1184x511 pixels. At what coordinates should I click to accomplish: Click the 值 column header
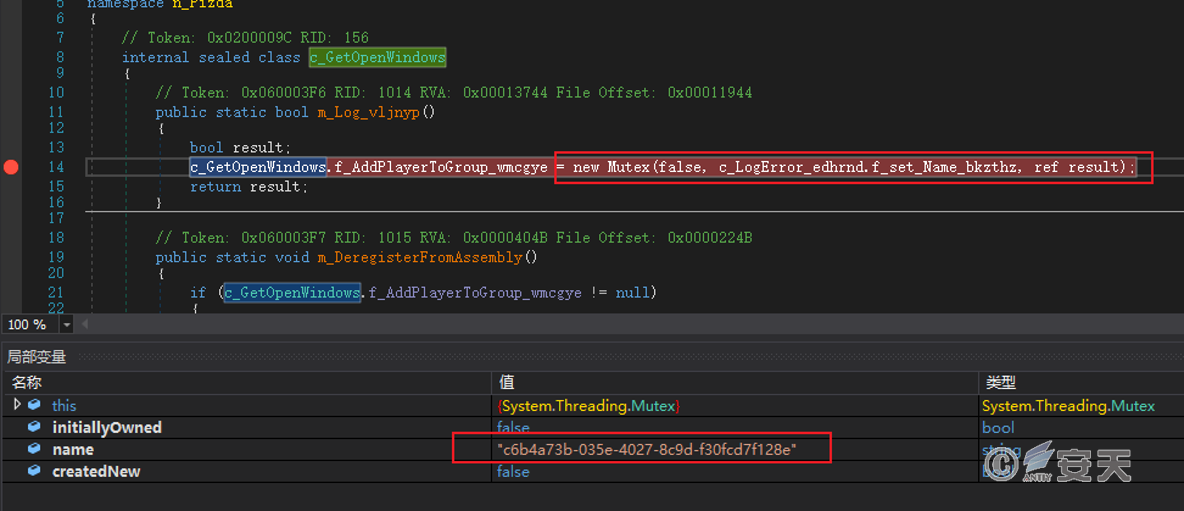[506, 382]
